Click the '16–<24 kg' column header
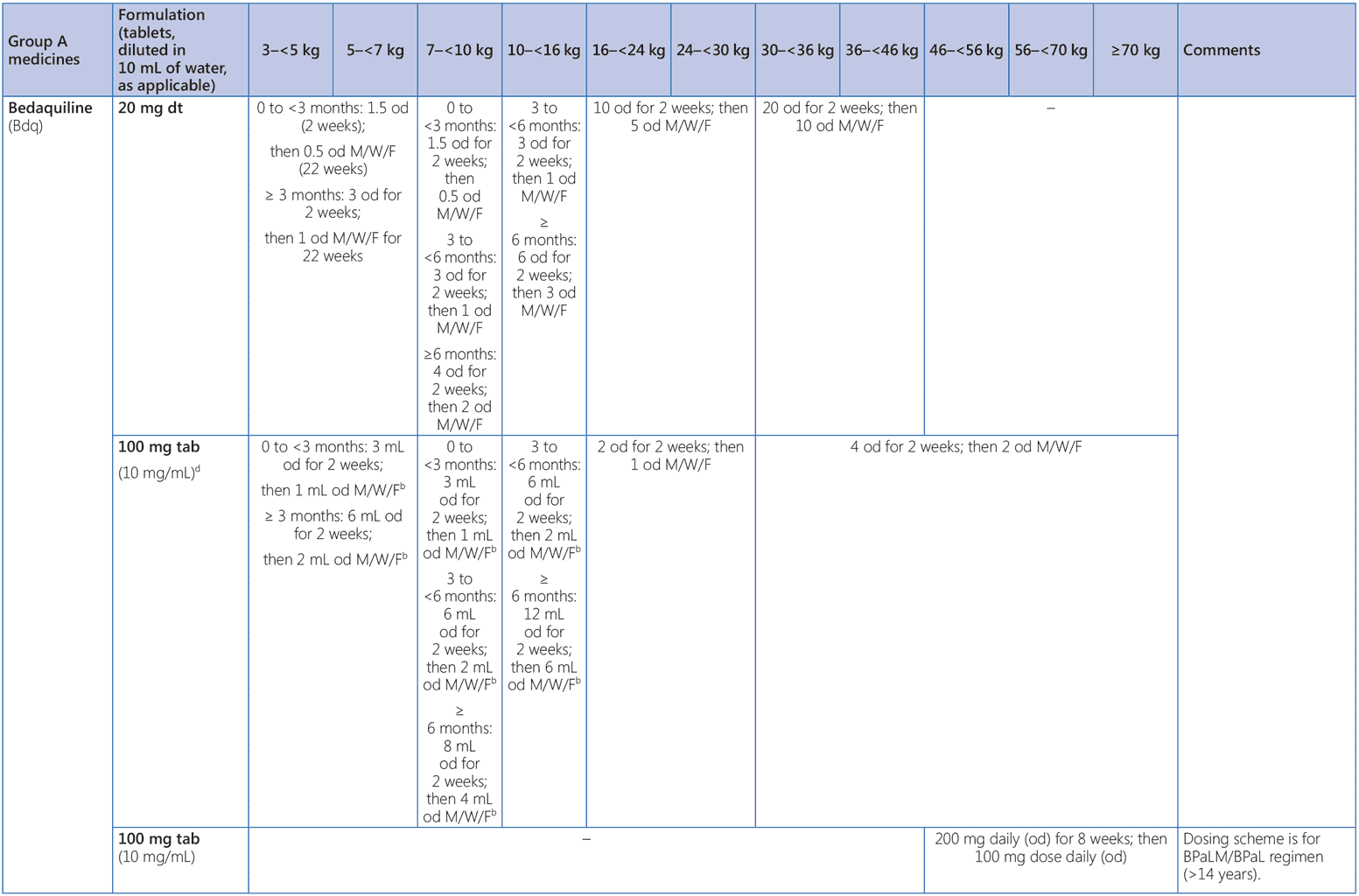Viewport: 1359px width, 896px height. coord(628,50)
